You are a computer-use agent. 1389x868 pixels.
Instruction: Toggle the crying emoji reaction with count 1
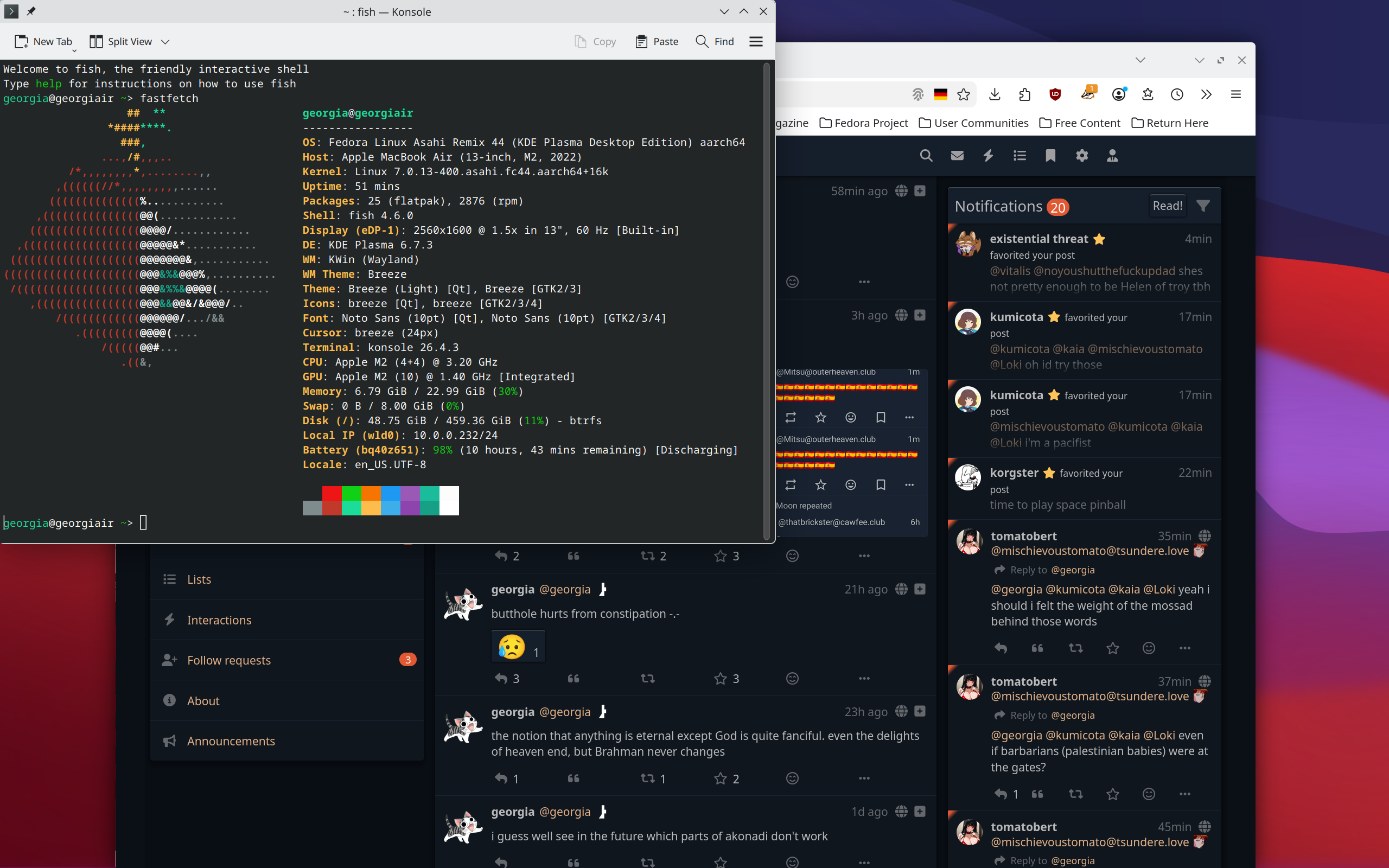[518, 647]
